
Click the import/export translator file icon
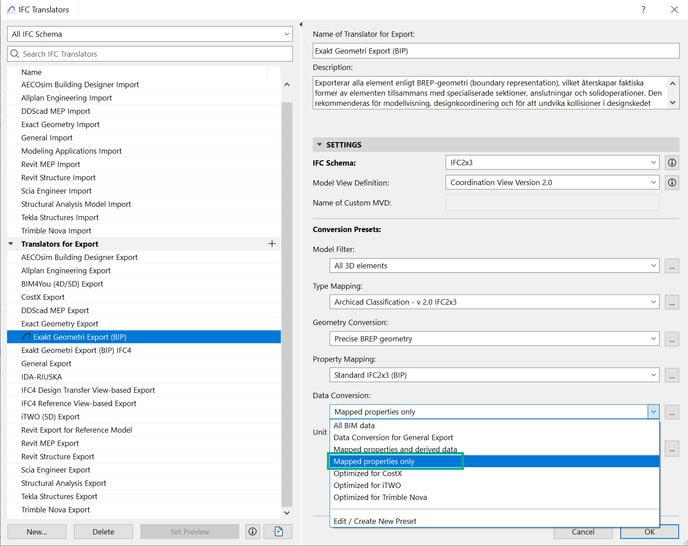click(278, 532)
